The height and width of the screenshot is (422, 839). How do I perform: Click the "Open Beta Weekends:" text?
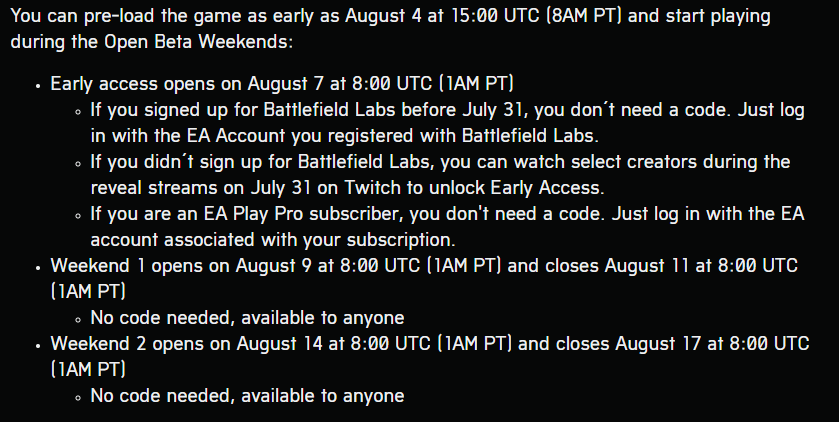pos(199,42)
